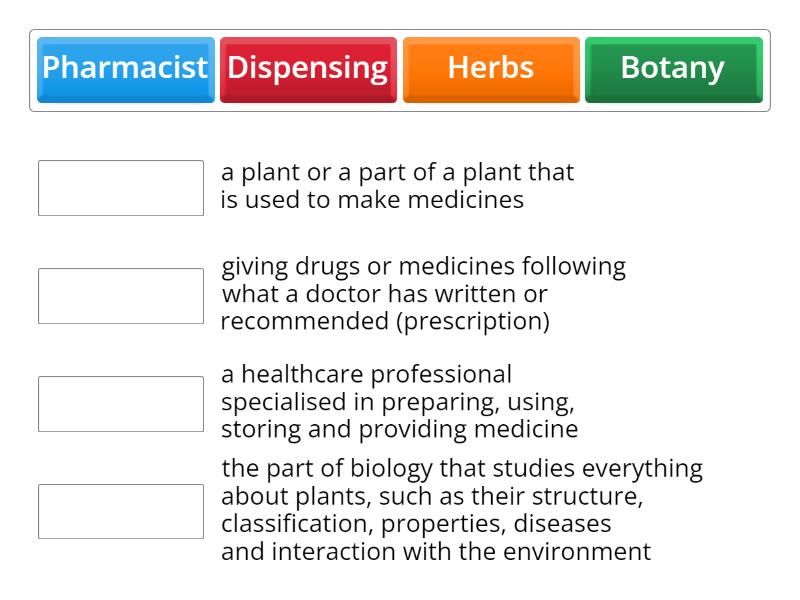Click the definition about making medicines from plants

398,185
